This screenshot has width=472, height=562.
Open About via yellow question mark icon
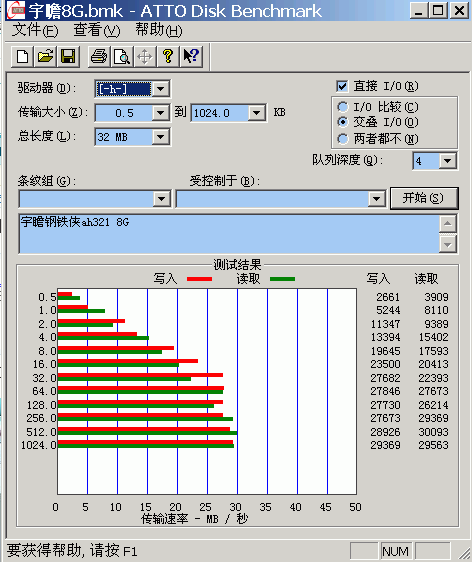(x=167, y=57)
